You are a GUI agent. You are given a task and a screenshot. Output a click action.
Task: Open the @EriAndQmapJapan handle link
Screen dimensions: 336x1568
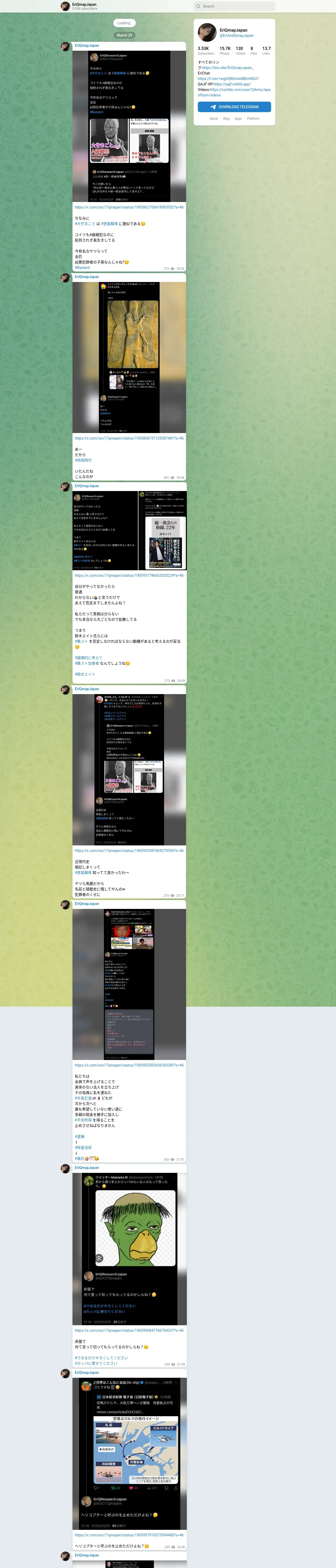pos(237,35)
